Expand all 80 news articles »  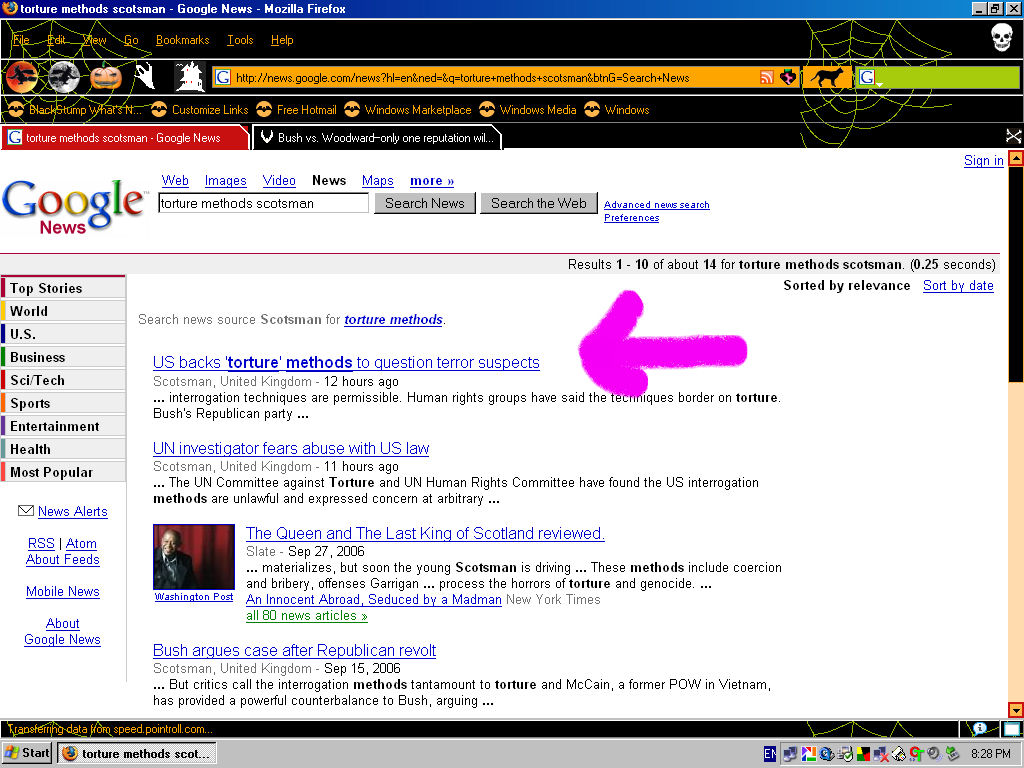click(306, 615)
